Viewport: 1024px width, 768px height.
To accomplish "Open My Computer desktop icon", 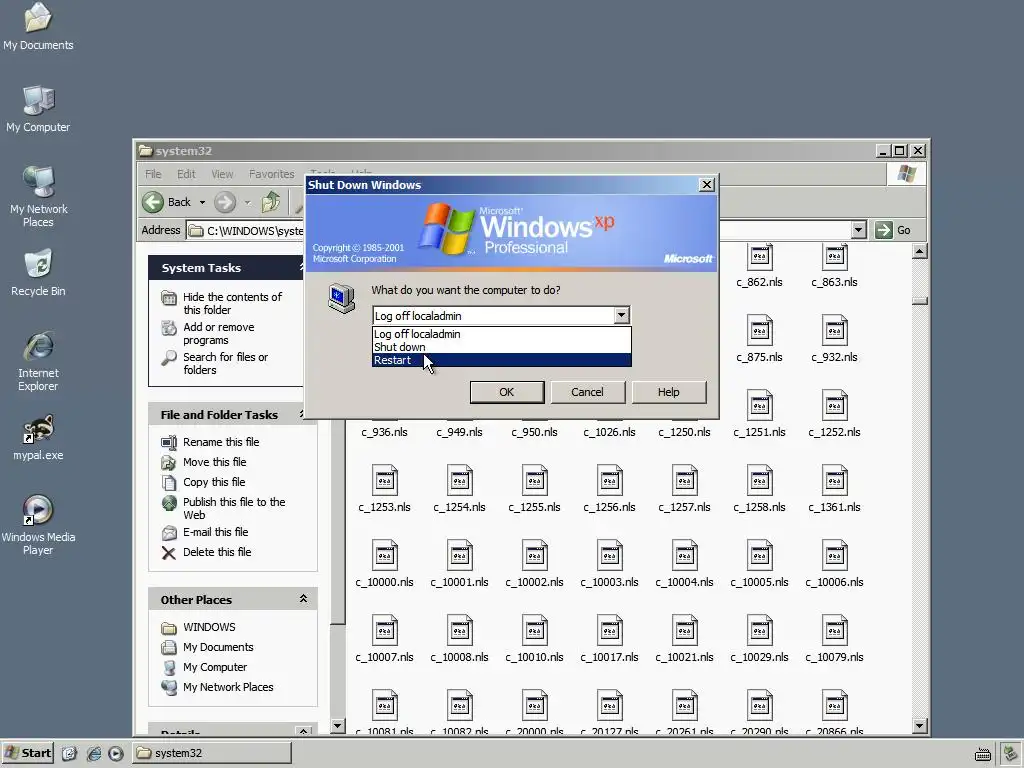I will (38, 109).
